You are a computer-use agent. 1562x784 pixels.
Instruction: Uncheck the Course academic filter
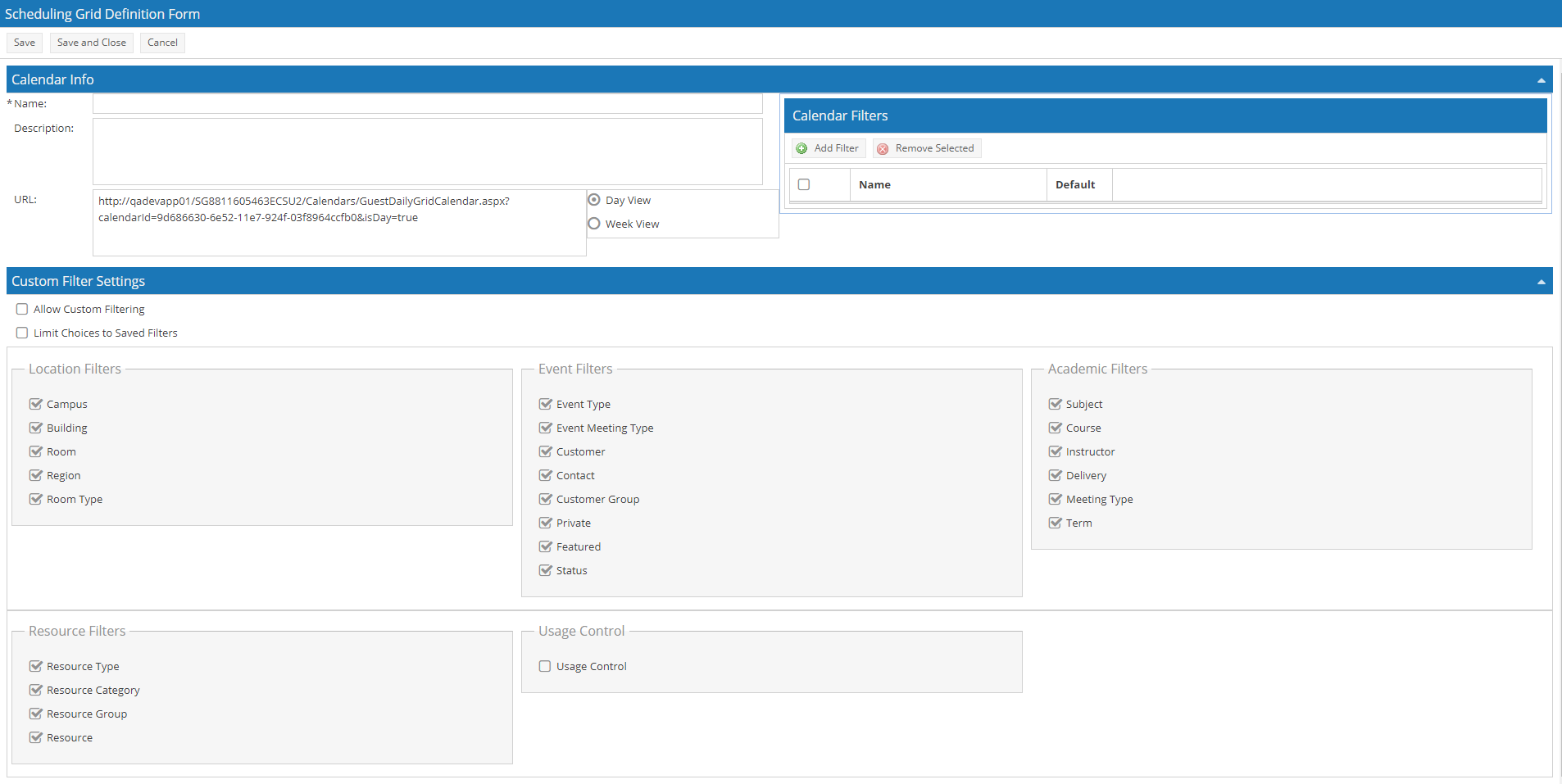1056,428
